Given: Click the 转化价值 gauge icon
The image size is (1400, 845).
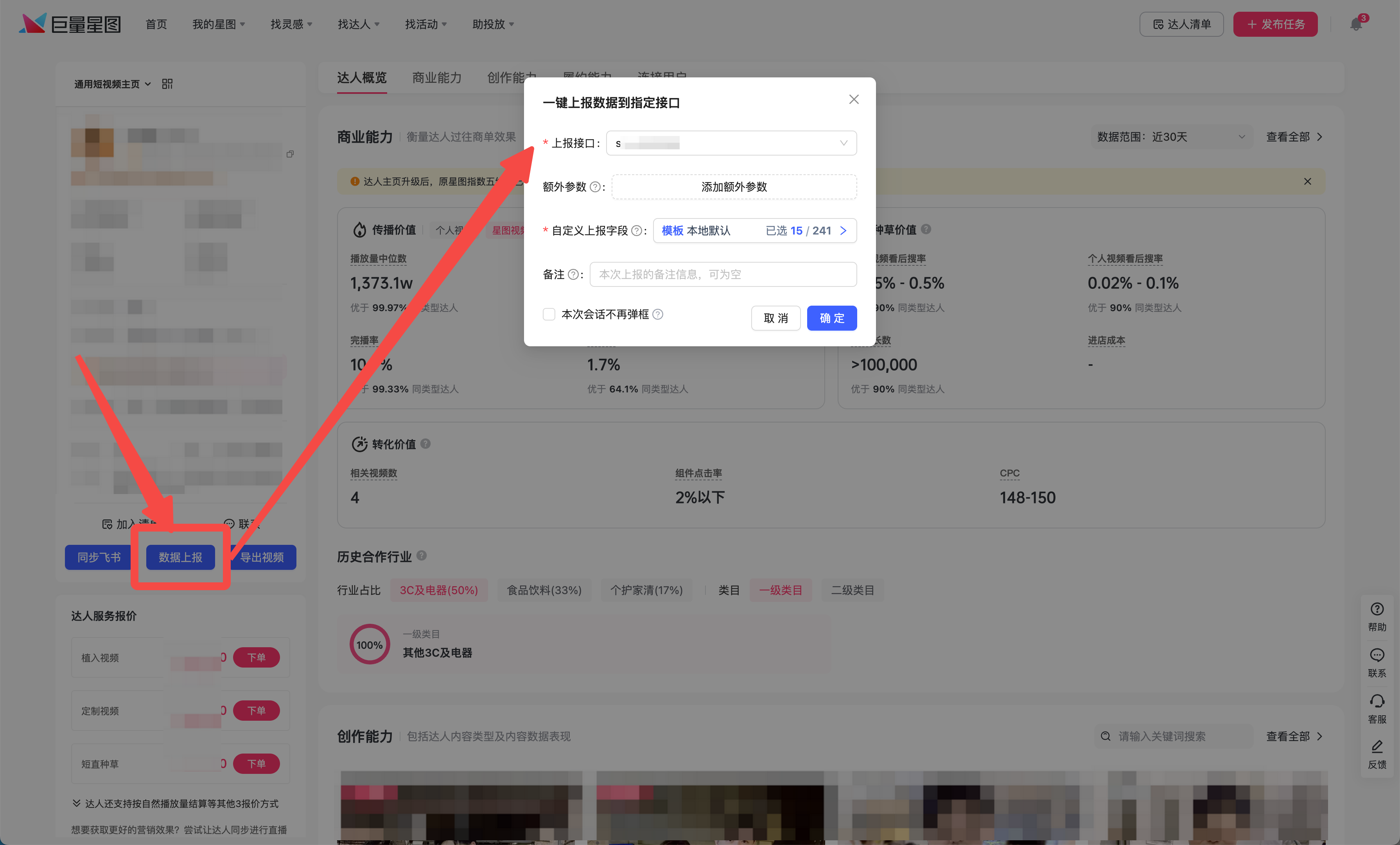Looking at the screenshot, I should pyautogui.click(x=360, y=444).
